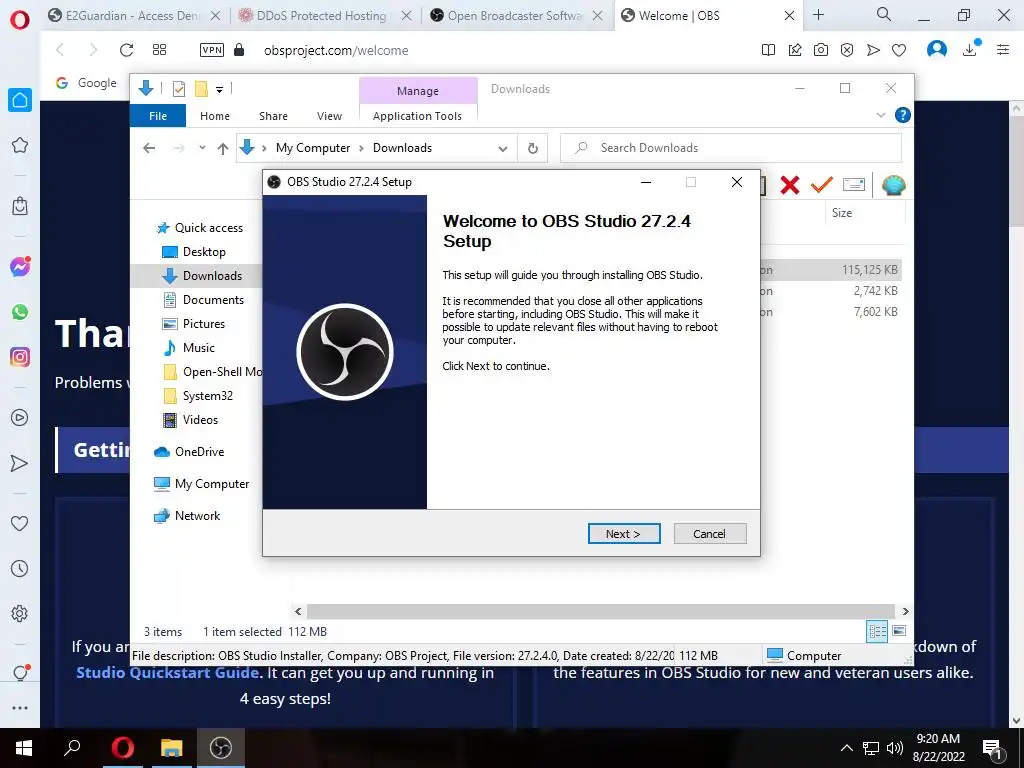
Task: Click the shell globe toolbar icon
Action: (893, 185)
